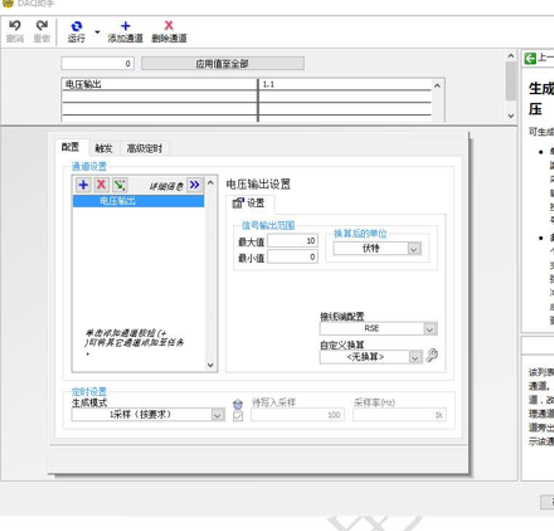Click the top pane scroll-down arrow
The height and width of the screenshot is (531, 554).
pyautogui.click(x=511, y=116)
